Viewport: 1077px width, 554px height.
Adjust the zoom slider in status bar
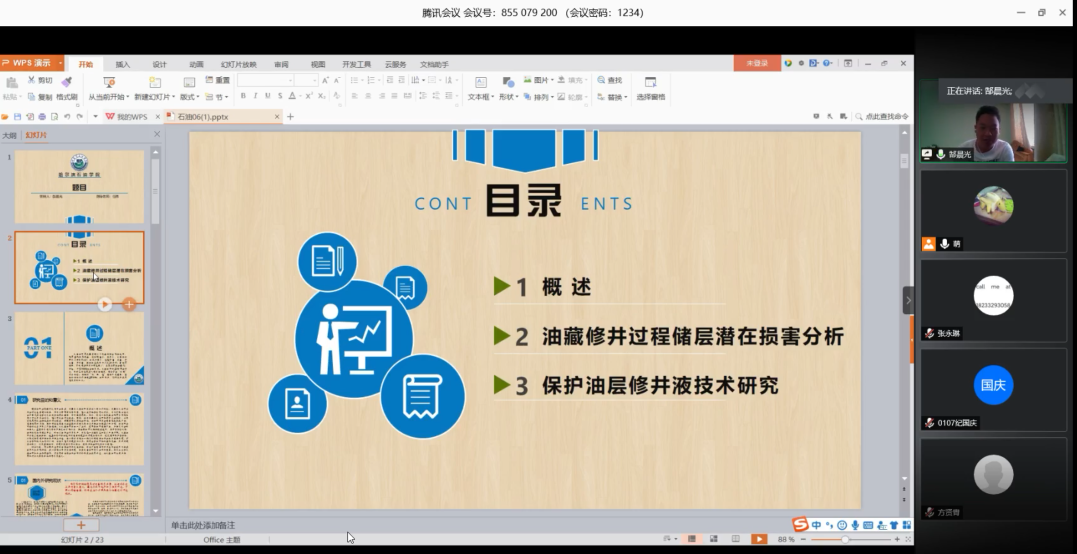[845, 539]
